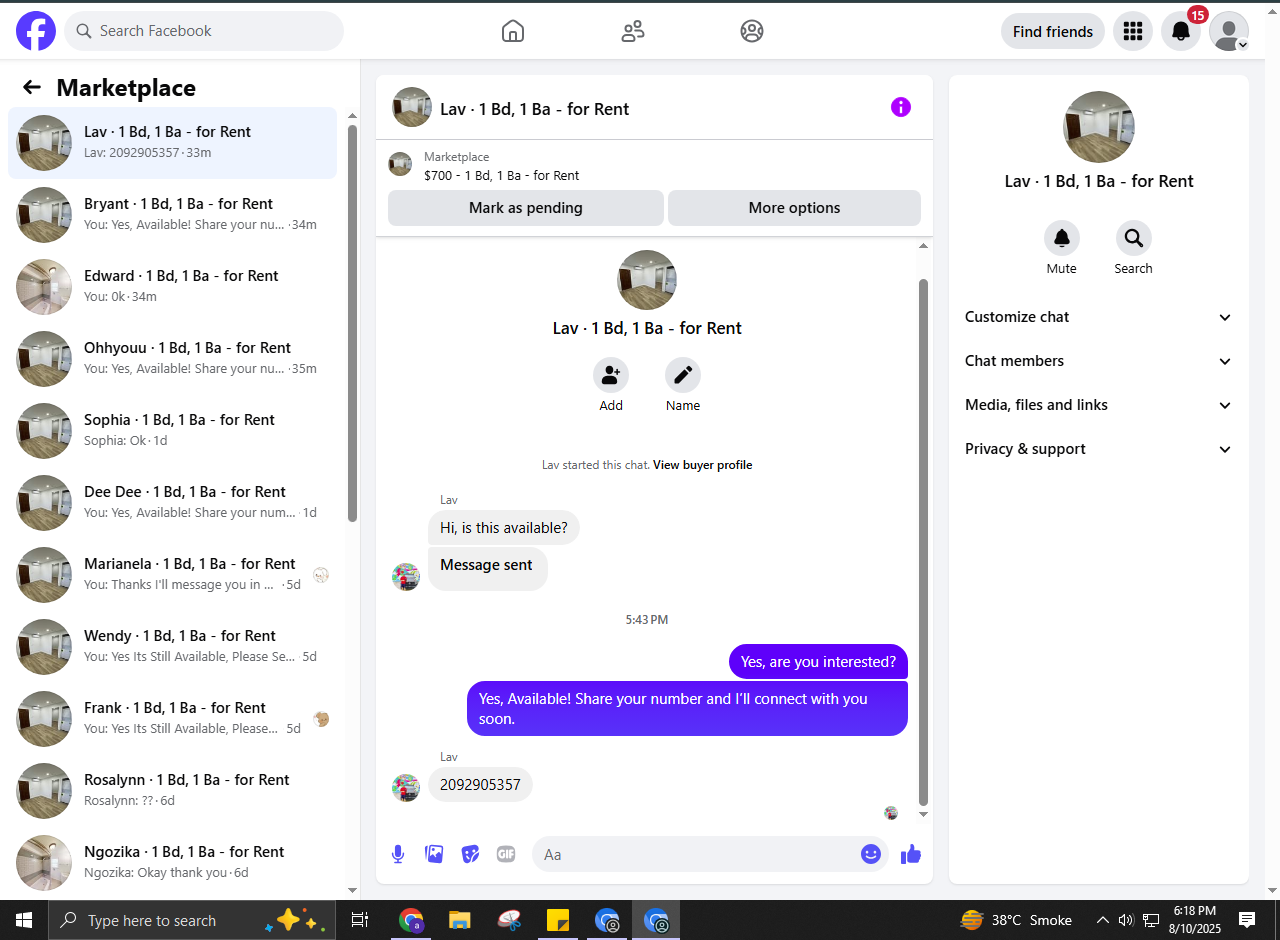Click the Windows taskbar search box
1280x940 pixels.
click(x=190, y=920)
